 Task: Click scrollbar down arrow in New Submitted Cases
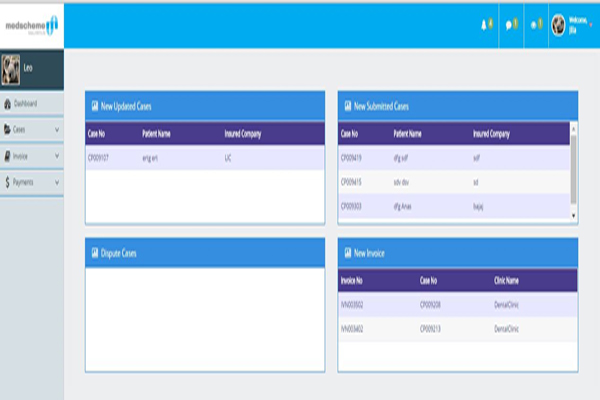click(x=573, y=215)
